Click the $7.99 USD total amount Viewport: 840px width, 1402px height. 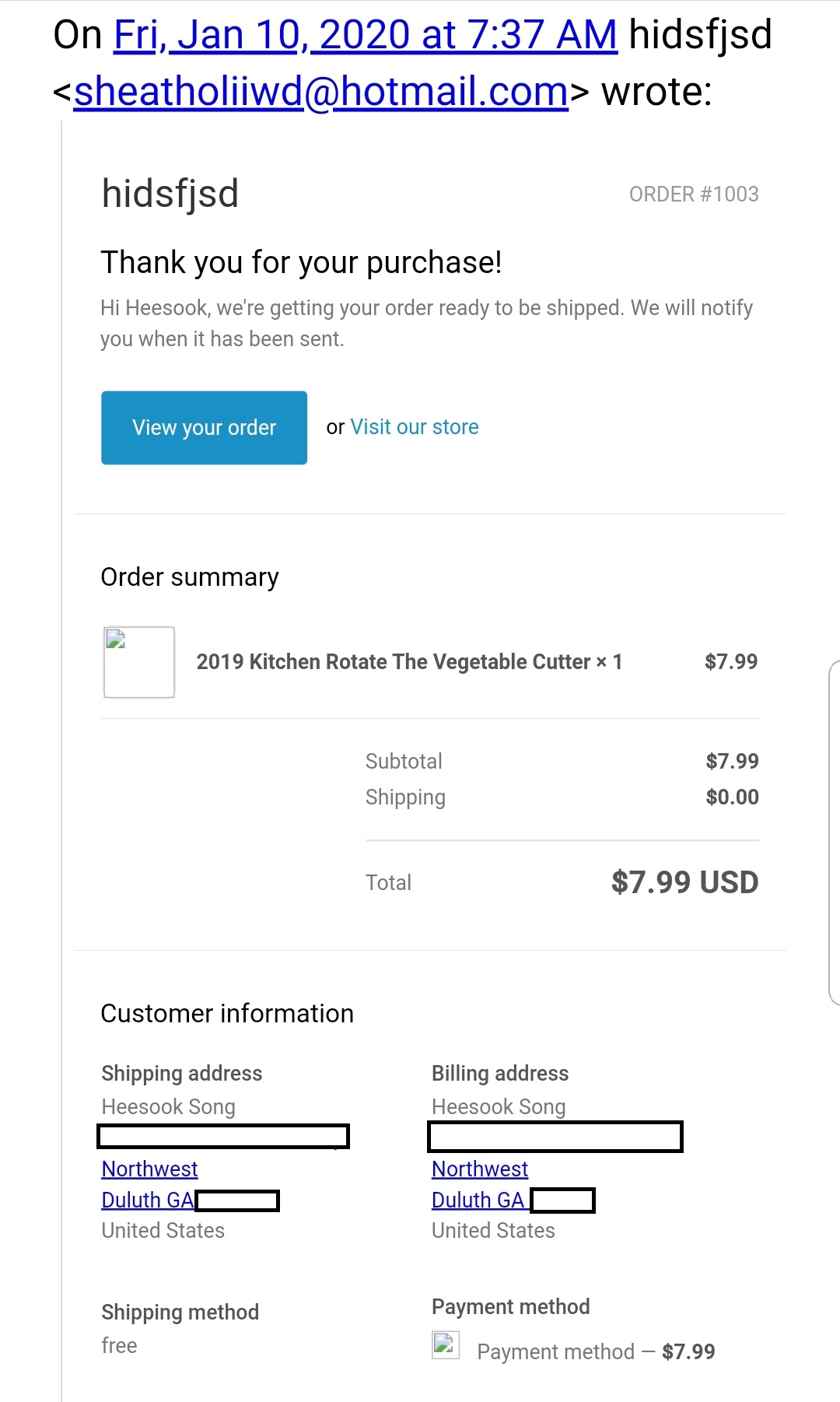684,882
